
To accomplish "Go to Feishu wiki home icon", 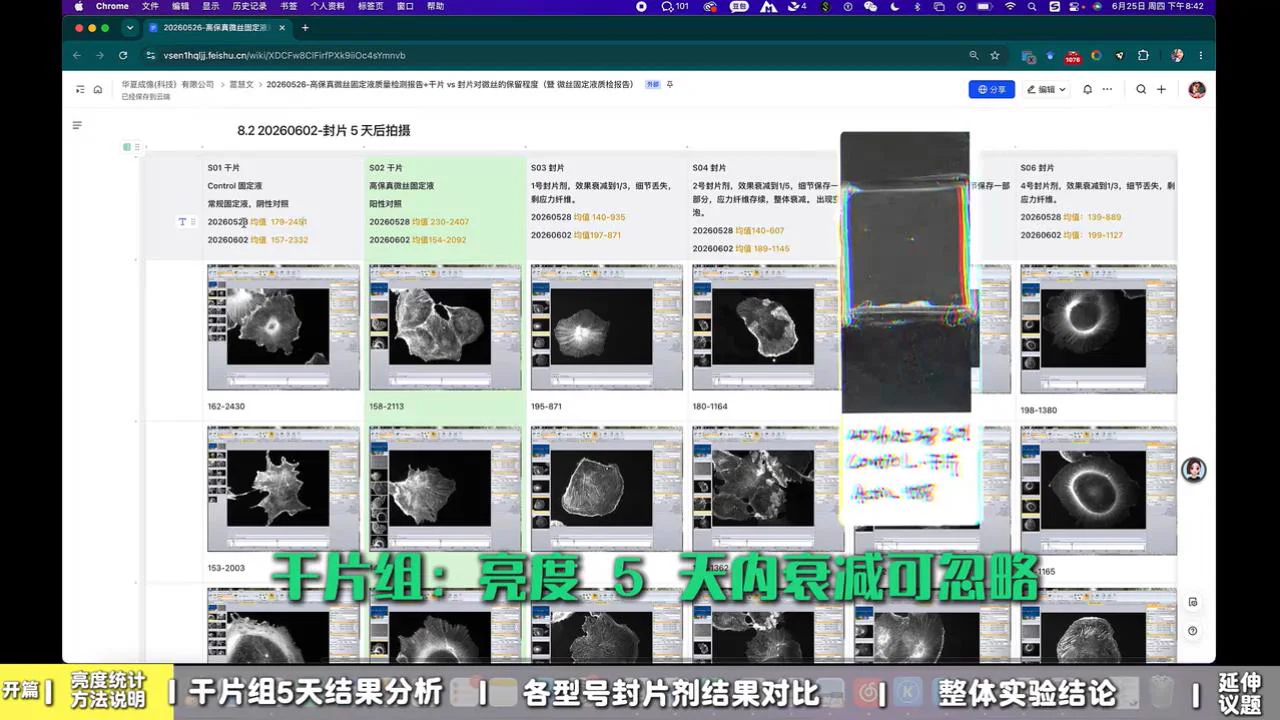I will pos(98,89).
